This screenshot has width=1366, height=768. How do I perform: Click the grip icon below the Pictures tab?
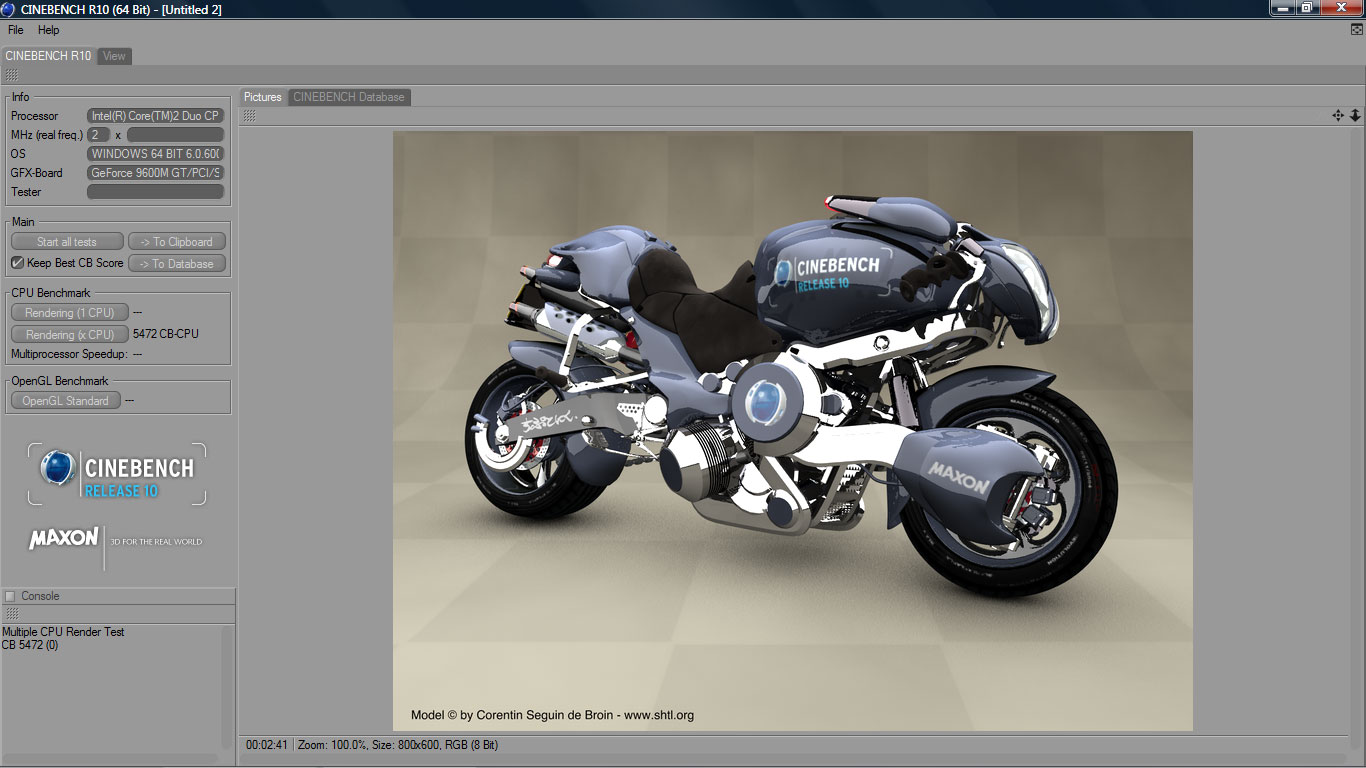click(x=249, y=116)
